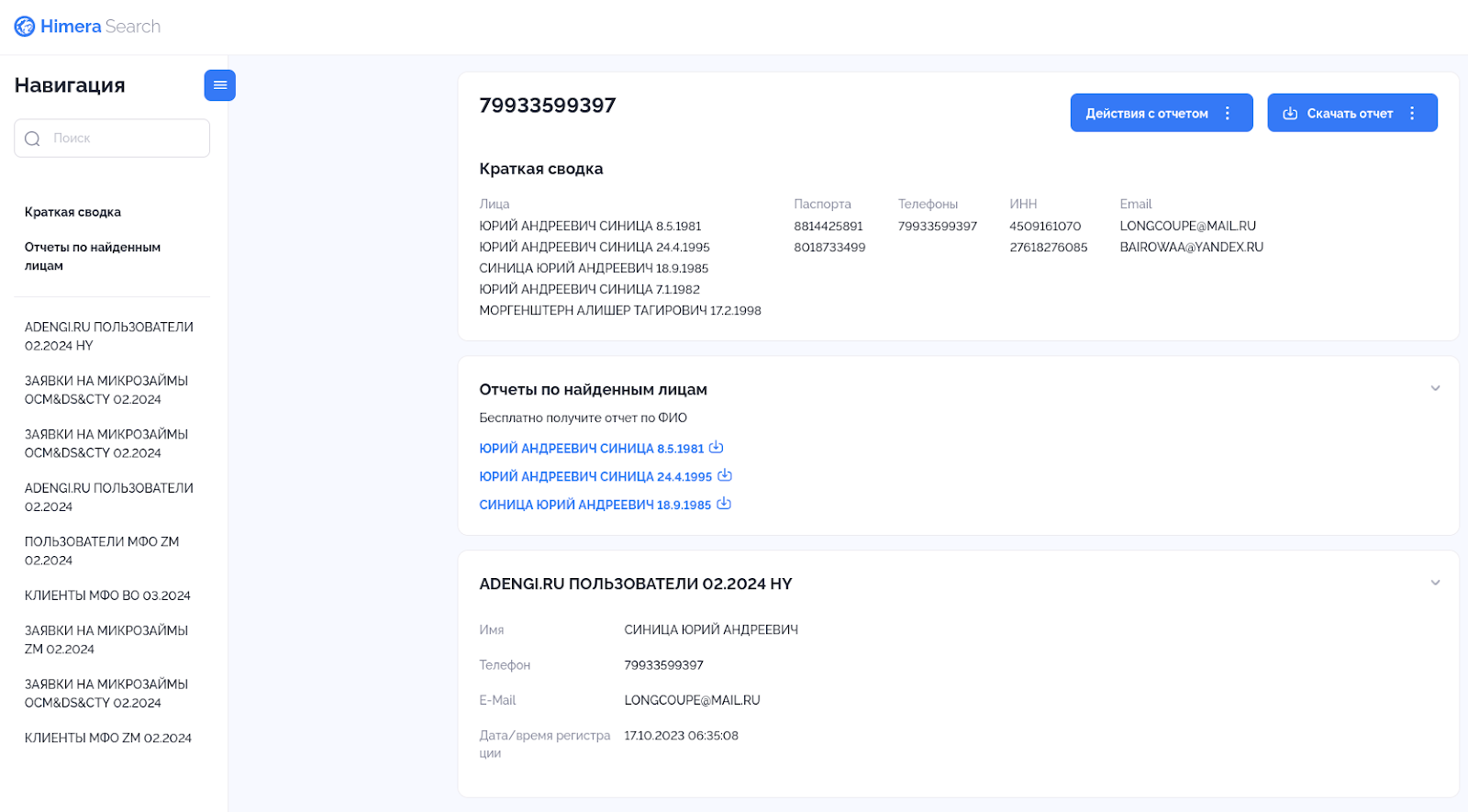This screenshot has height=812, width=1468.
Task: Open three-dot options on Скачать отчет
Action: tap(1412, 114)
